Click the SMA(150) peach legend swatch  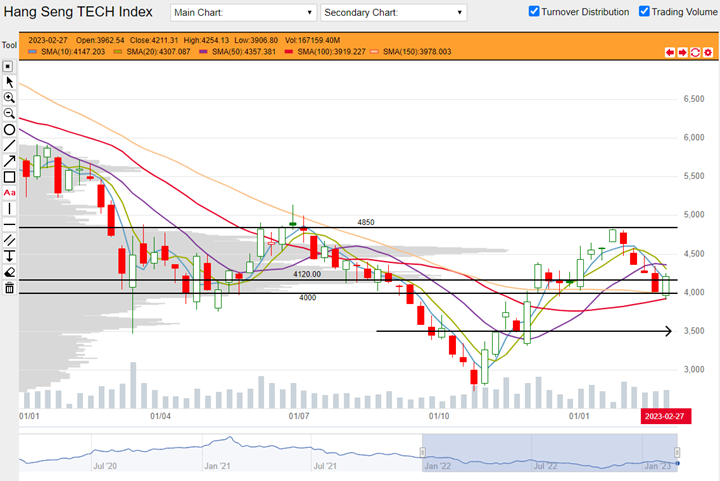pos(374,52)
